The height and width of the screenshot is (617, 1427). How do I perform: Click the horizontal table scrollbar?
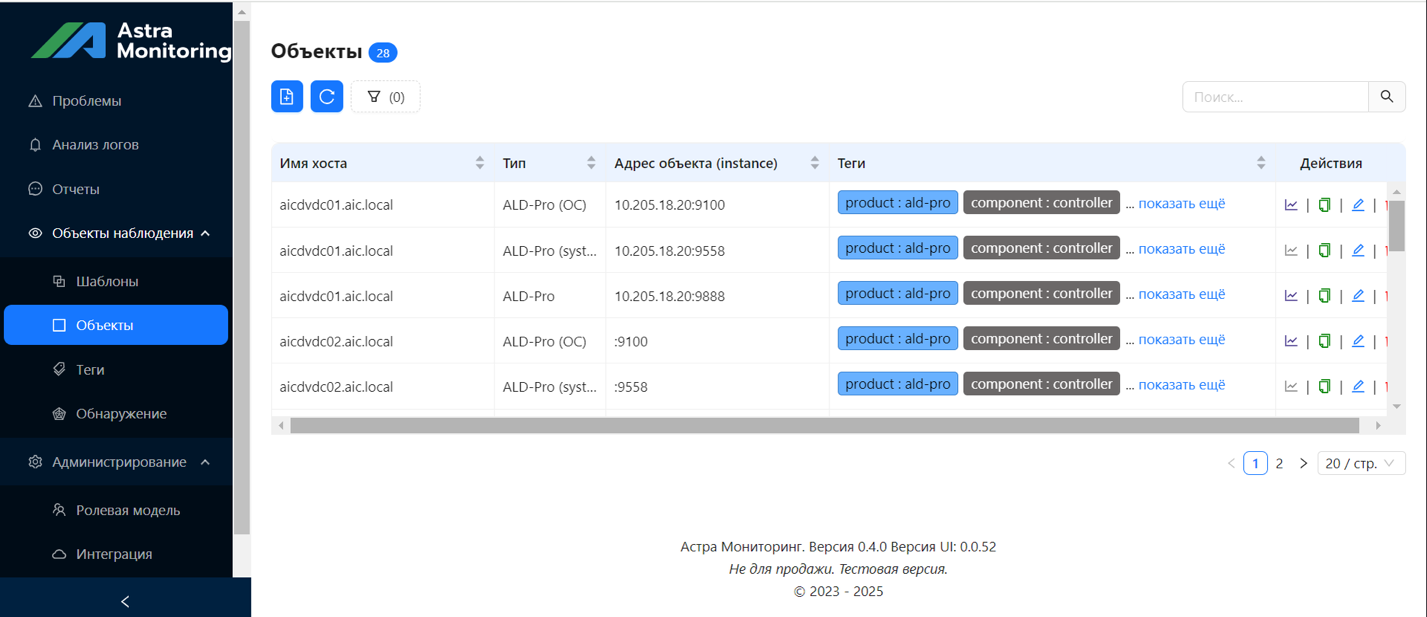[x=824, y=426]
